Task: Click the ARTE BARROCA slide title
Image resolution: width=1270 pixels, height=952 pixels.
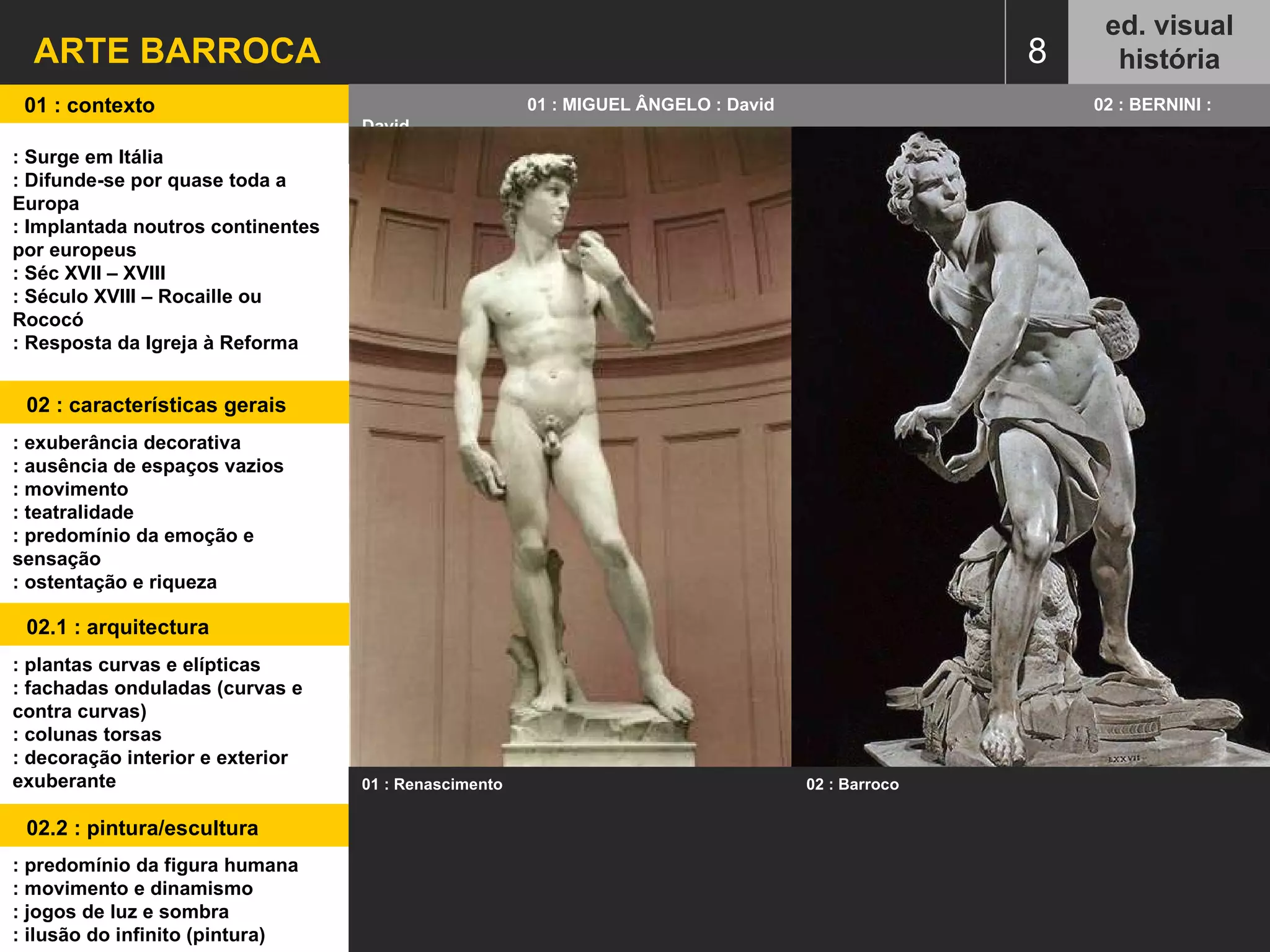Action: 177,51
